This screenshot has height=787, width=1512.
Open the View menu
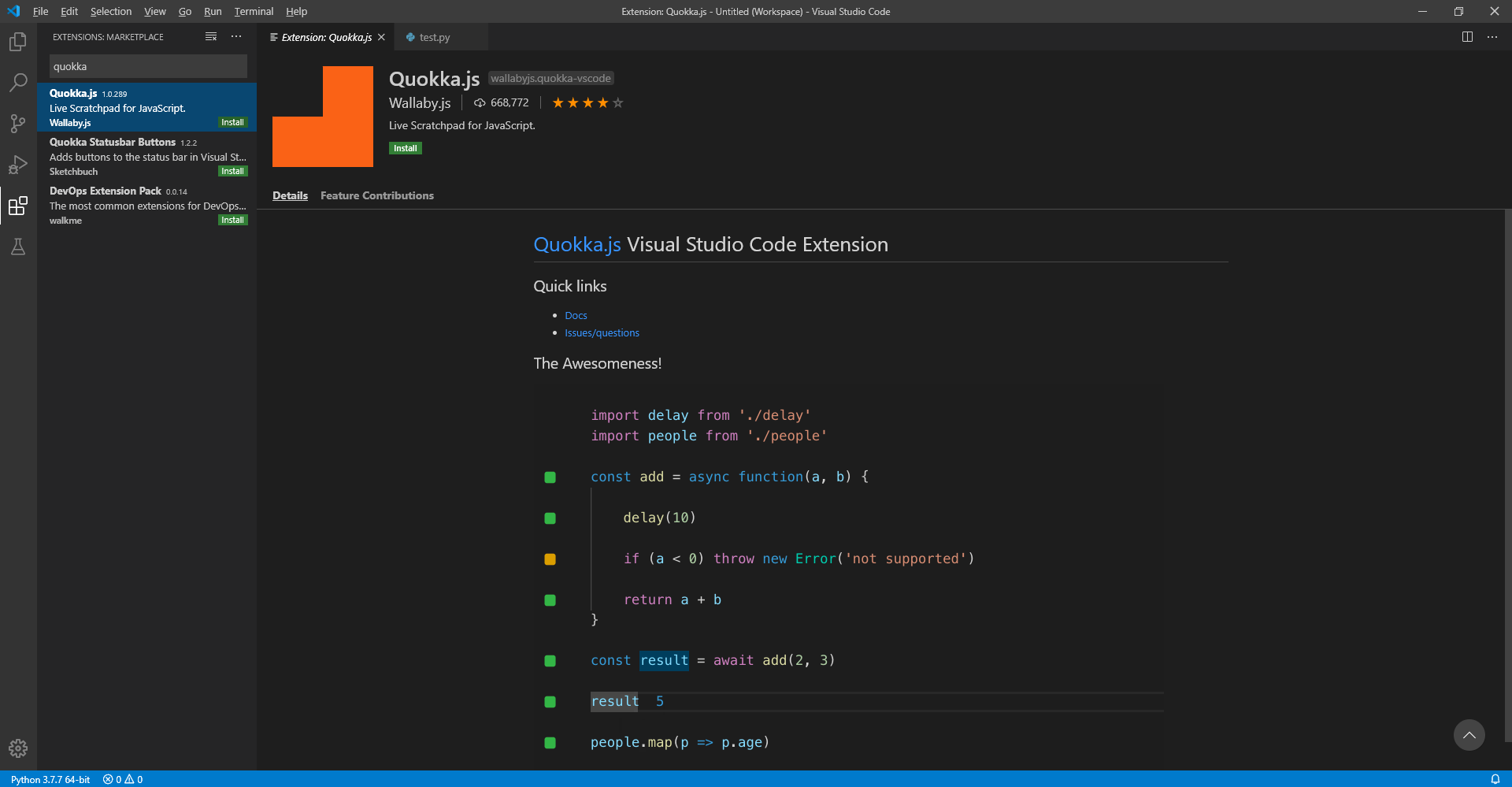click(x=155, y=11)
